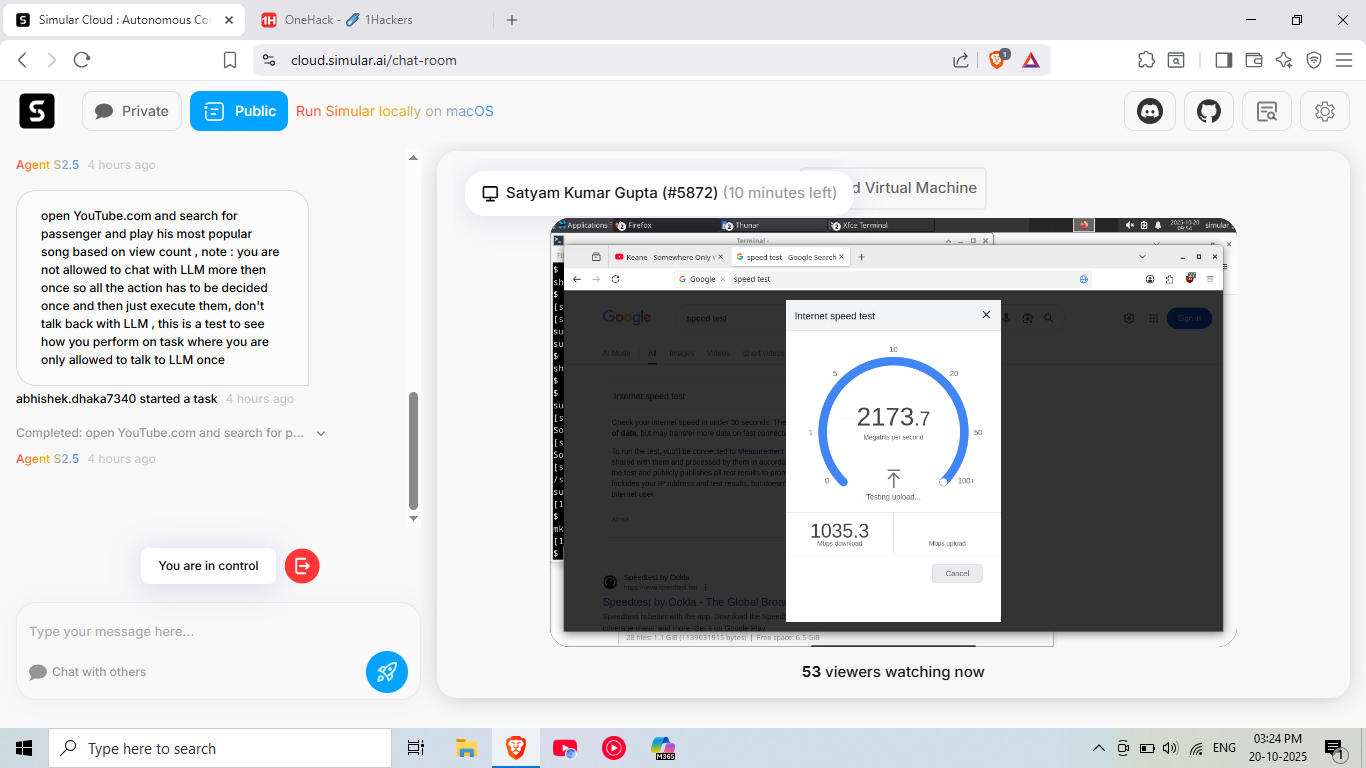Show hidden system tray icons
The image size is (1366, 768).
click(1098, 748)
